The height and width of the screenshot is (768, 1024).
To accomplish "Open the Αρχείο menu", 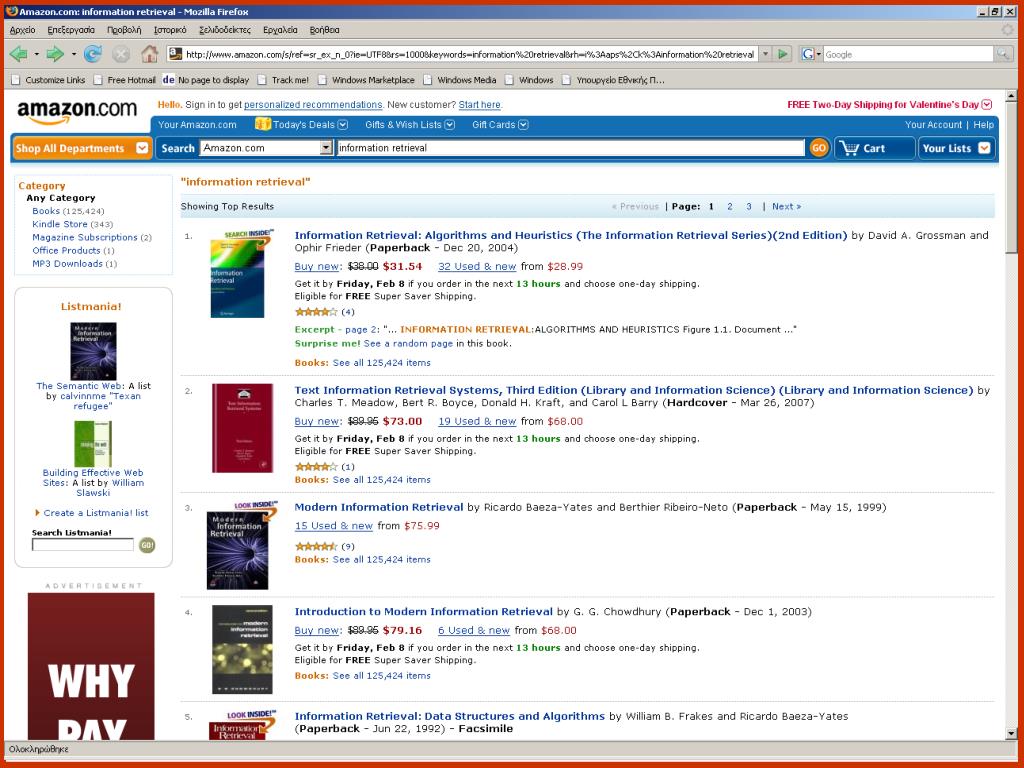I will [x=23, y=30].
